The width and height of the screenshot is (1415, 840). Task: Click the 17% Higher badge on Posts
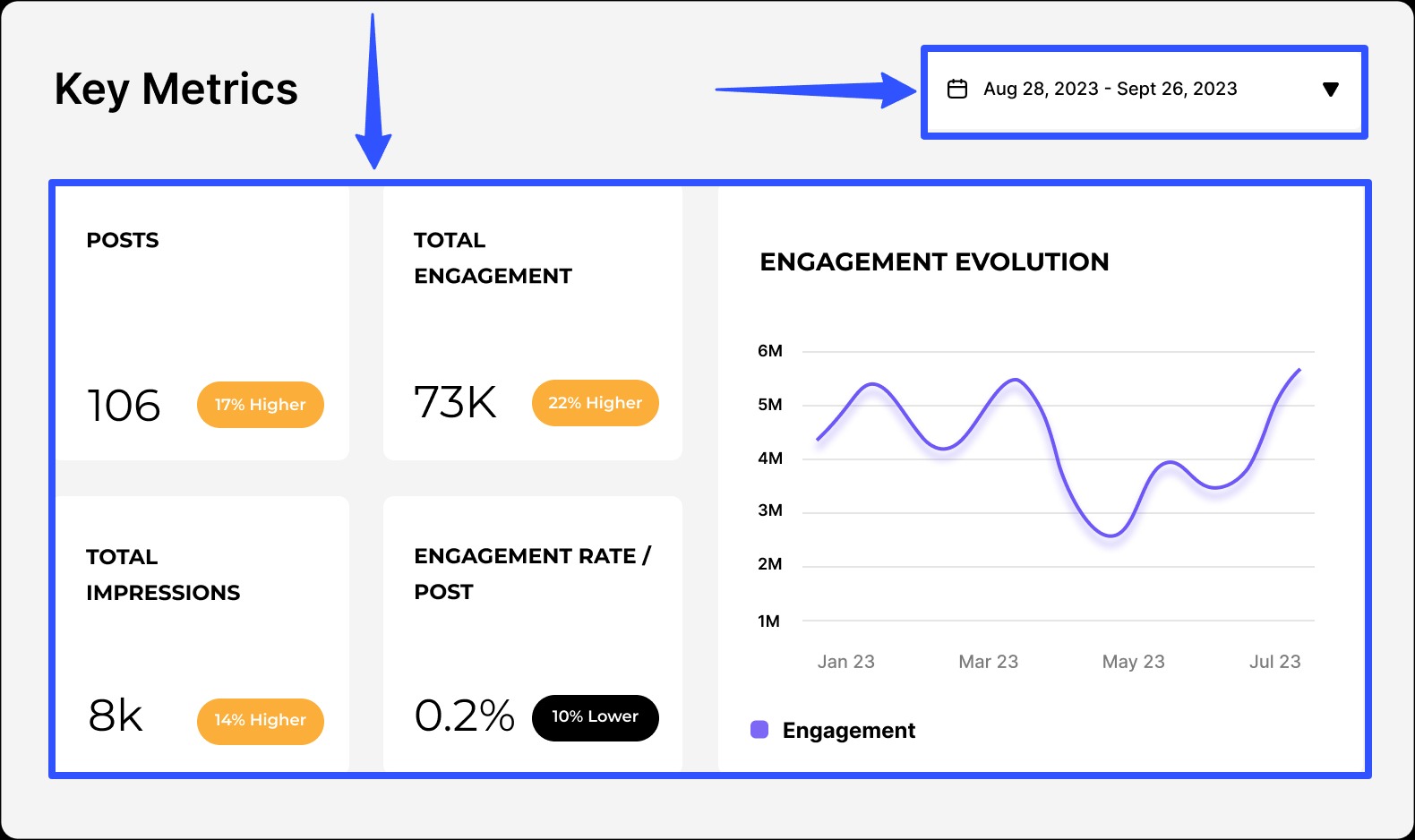[260, 405]
